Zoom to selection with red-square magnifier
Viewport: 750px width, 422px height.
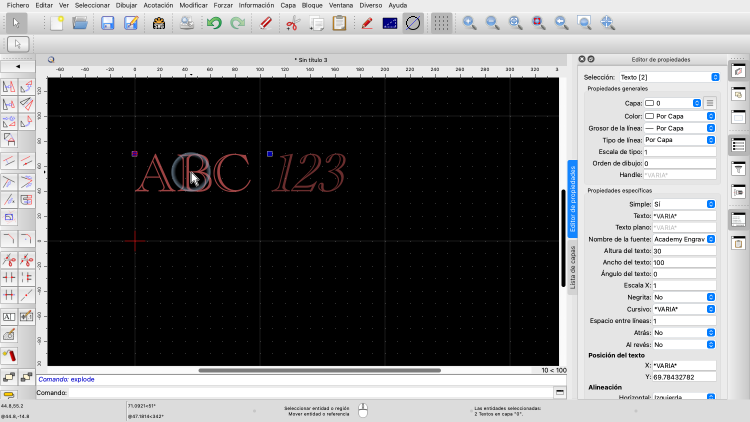tap(538, 23)
